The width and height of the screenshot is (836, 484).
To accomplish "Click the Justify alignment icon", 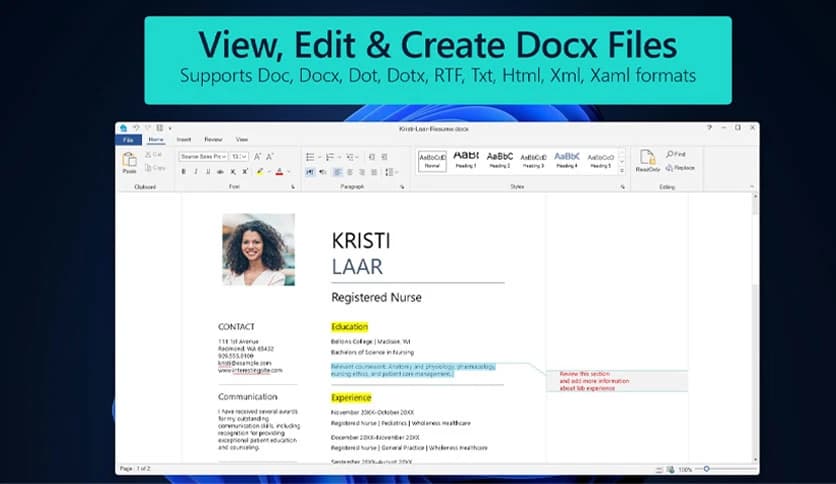I will click(374, 172).
